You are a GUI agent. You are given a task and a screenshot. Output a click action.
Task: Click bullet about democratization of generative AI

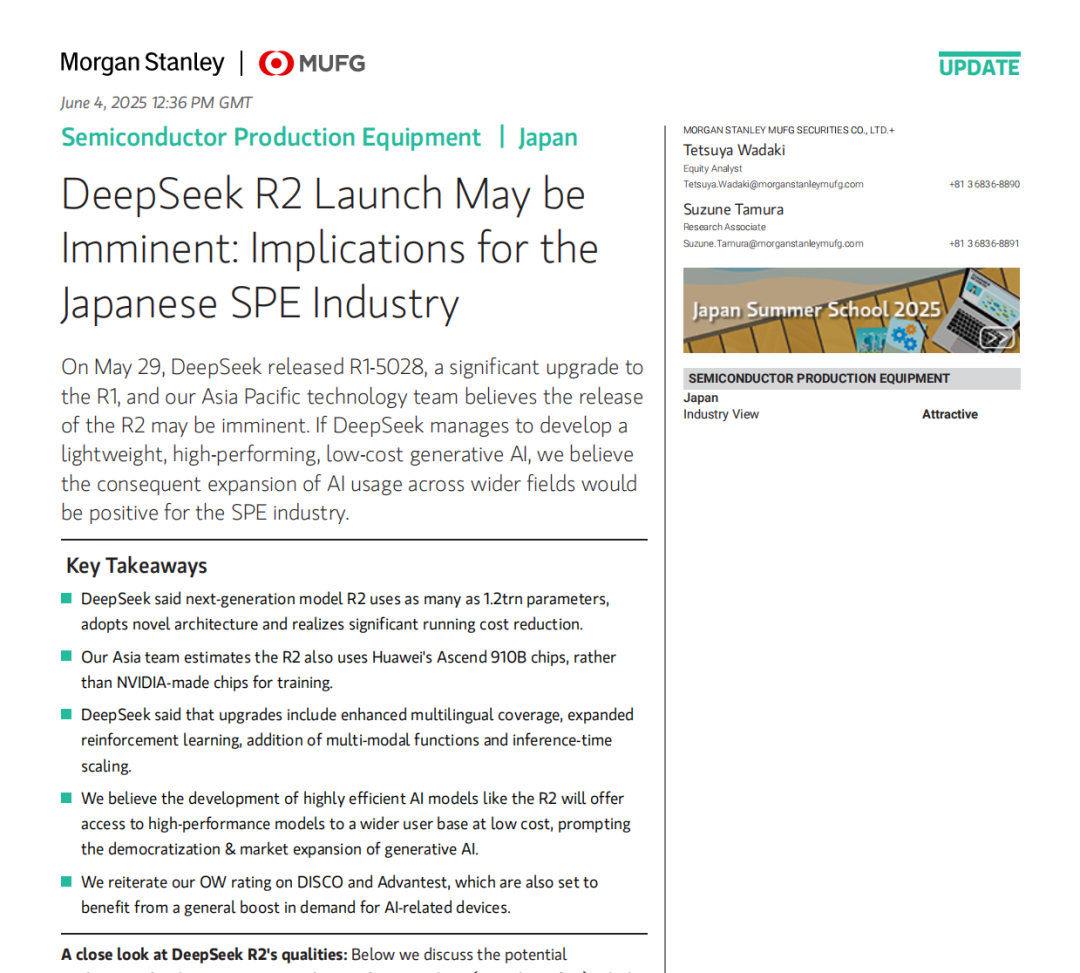(355, 824)
